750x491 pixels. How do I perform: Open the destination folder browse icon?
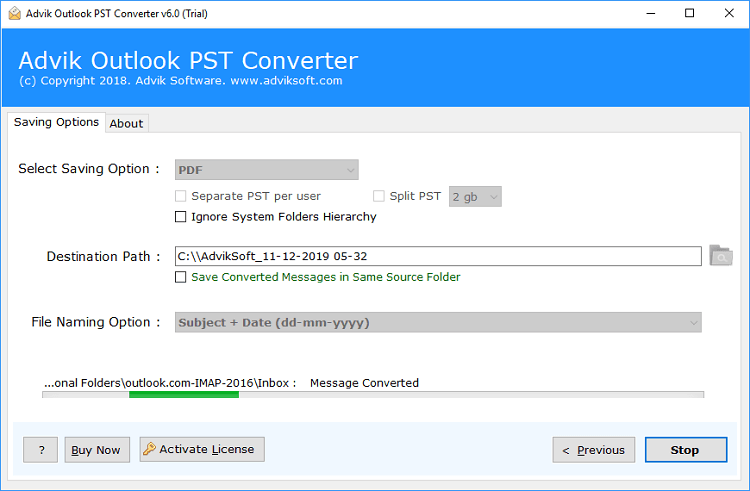(721, 256)
